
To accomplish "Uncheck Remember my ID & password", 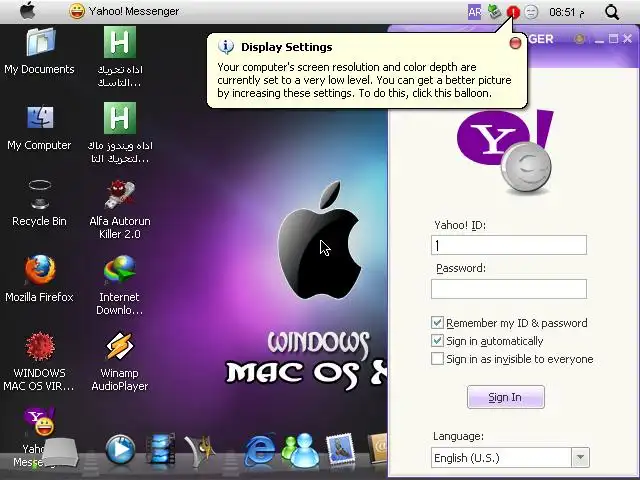I will coord(437,323).
